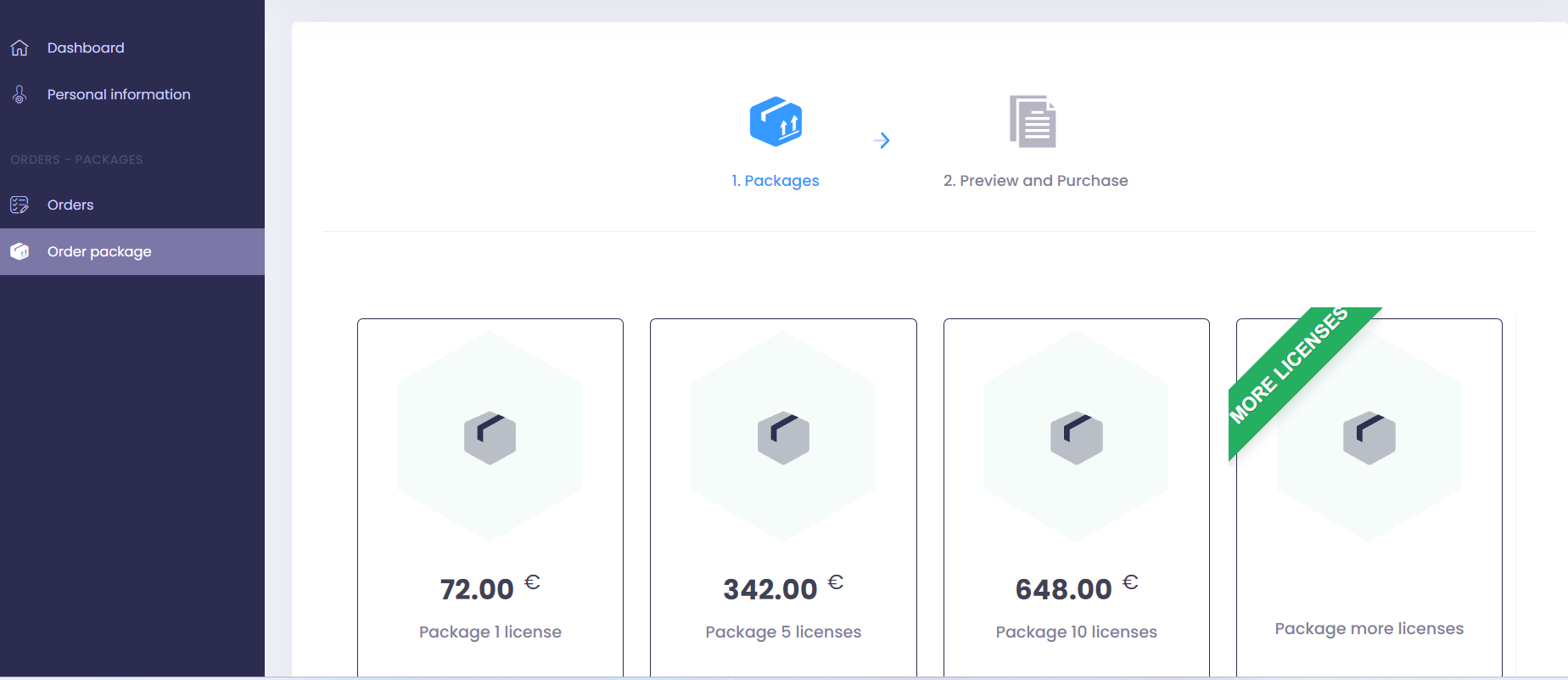Select the 1. Packages step label
Viewport: 1568px width, 680px height.
[776, 181]
